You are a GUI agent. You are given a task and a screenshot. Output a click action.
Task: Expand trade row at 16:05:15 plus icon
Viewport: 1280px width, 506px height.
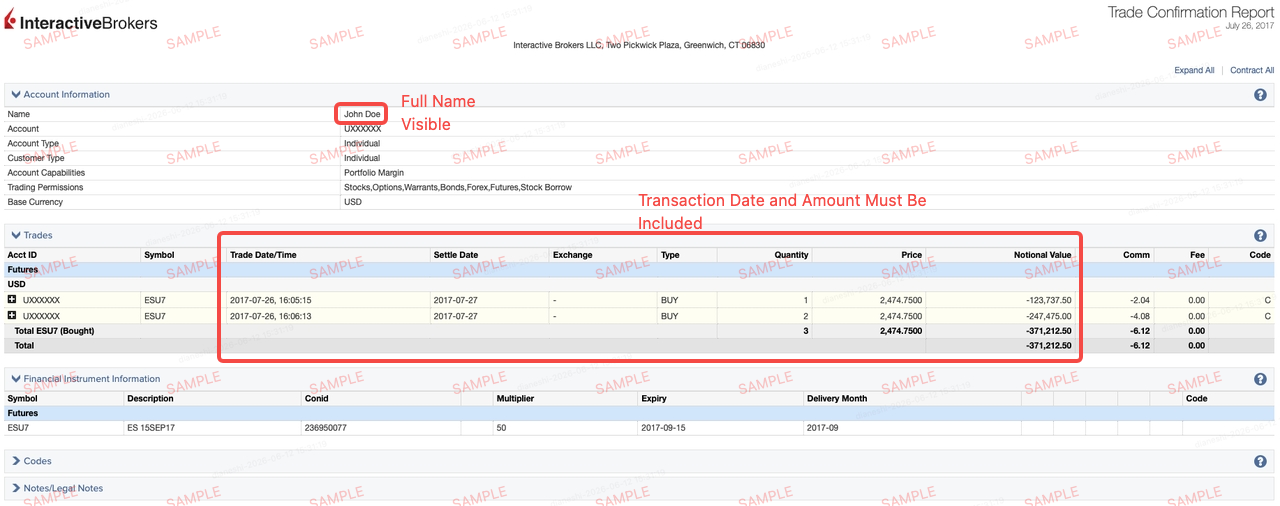[12, 300]
